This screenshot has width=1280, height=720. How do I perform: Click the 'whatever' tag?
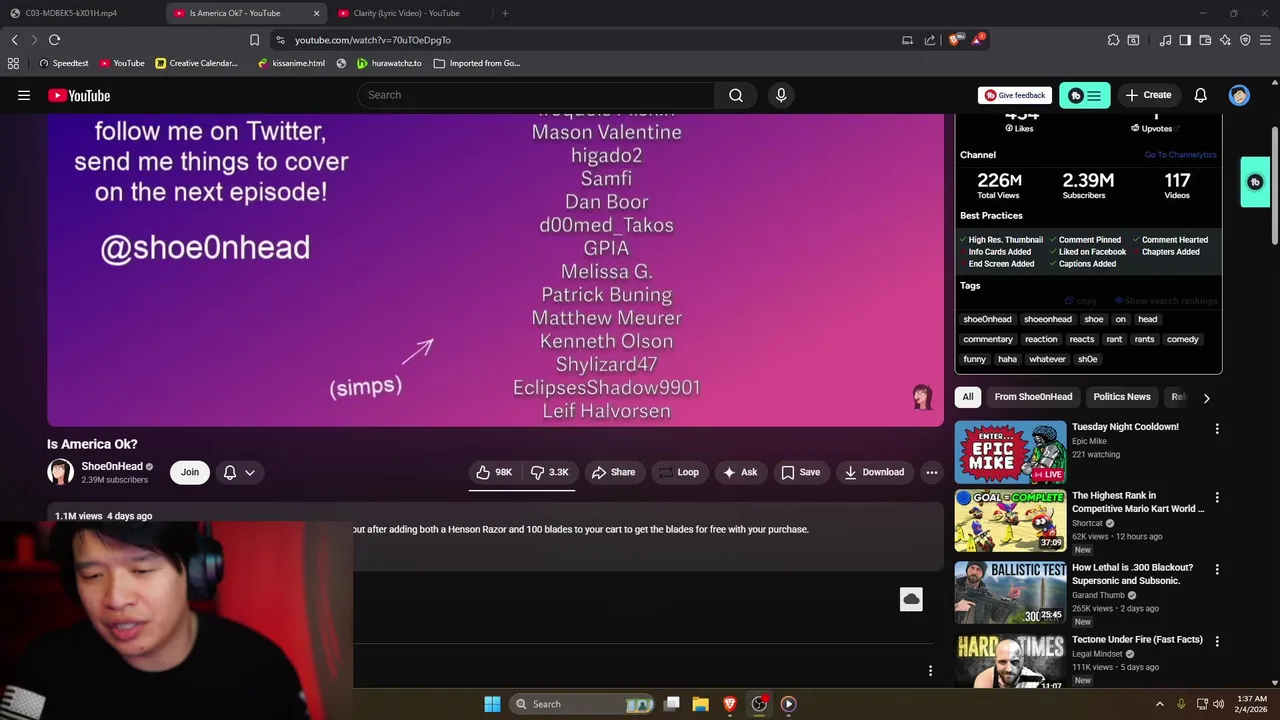coord(1047,359)
